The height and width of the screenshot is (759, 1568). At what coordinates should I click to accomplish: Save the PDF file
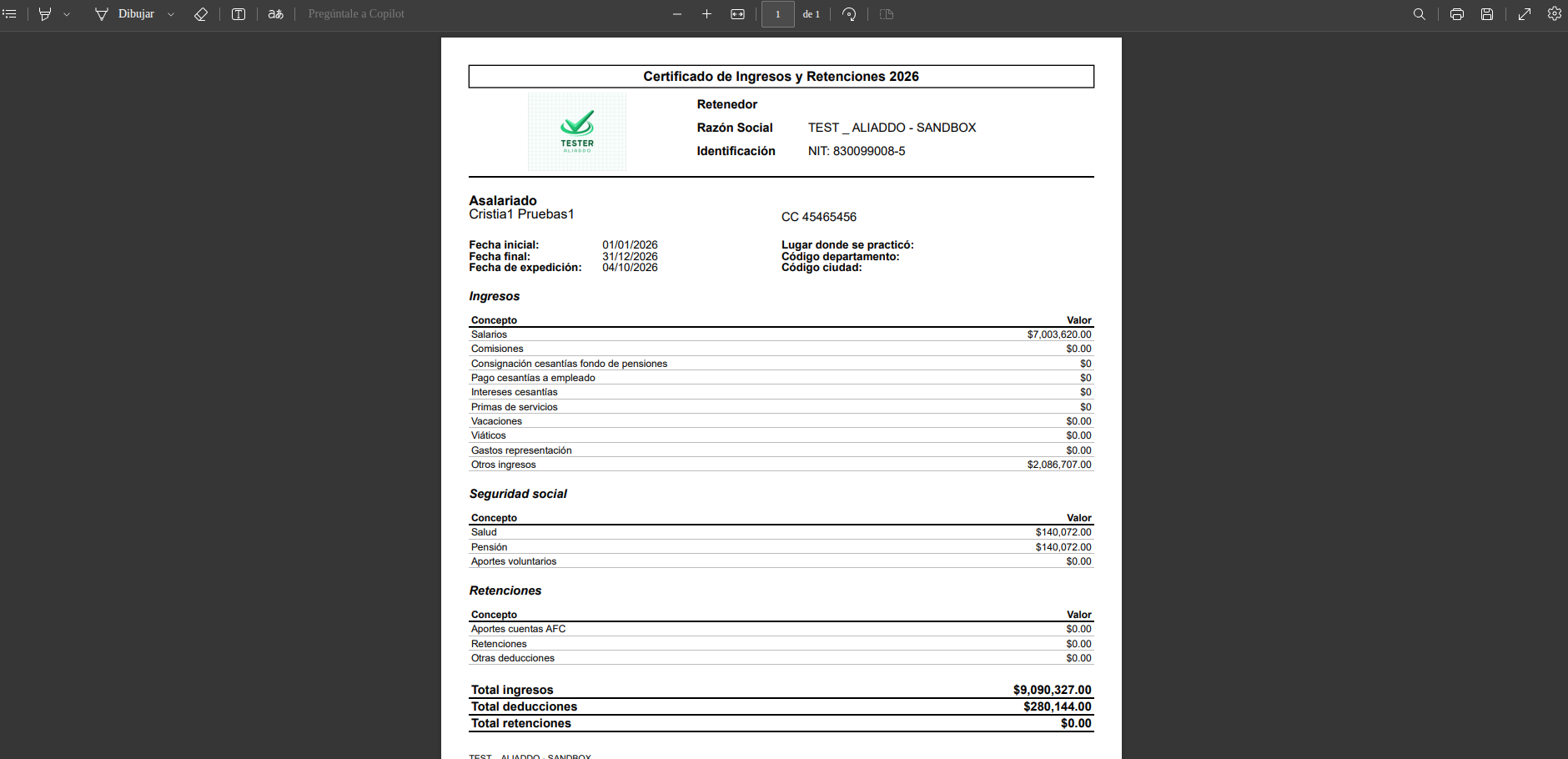1487,14
